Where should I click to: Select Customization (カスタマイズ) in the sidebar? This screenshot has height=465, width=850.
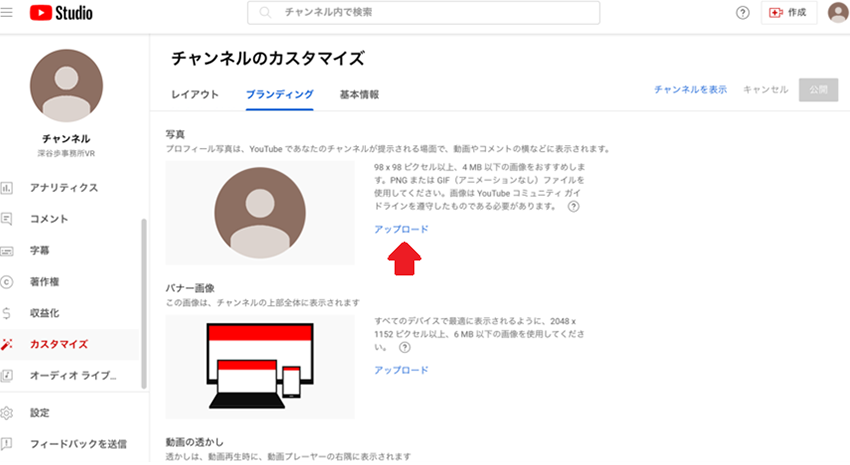[59, 344]
